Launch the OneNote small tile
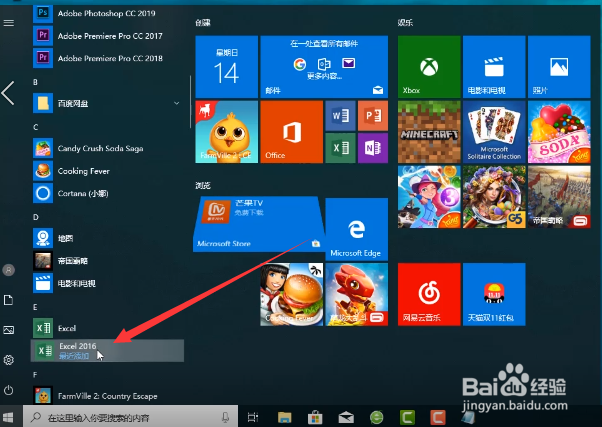The image size is (602, 427). point(373,148)
